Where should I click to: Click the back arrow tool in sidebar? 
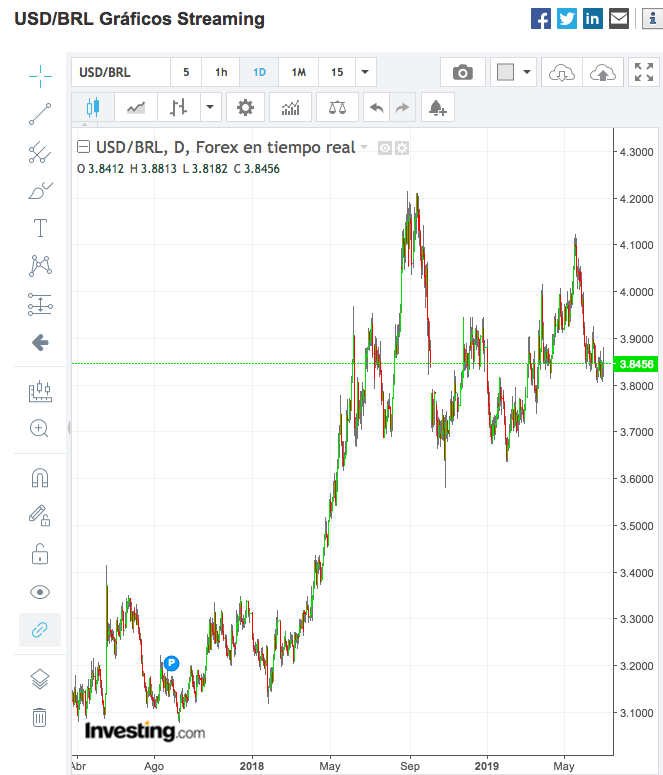tap(40, 342)
